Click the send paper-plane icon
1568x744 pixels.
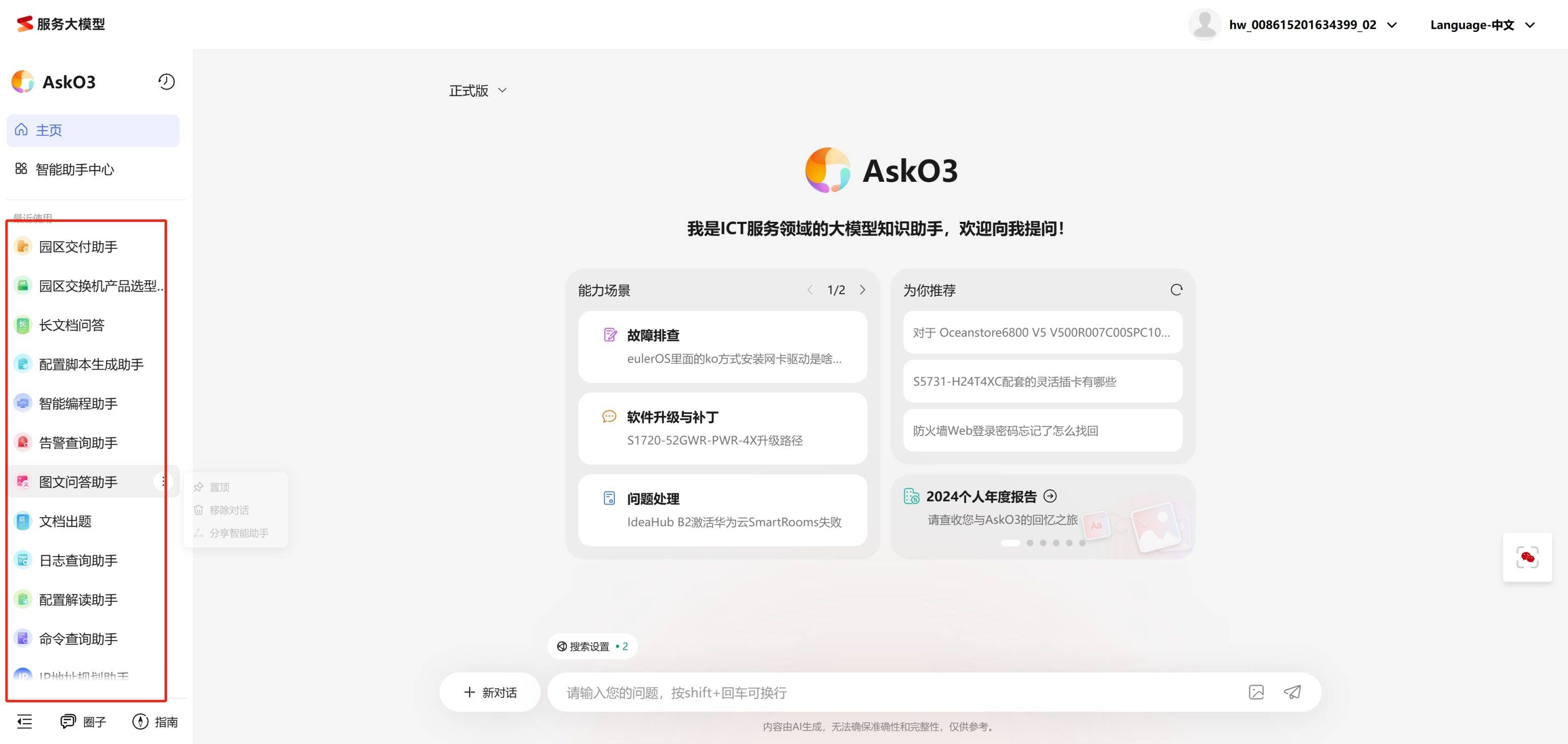1292,692
